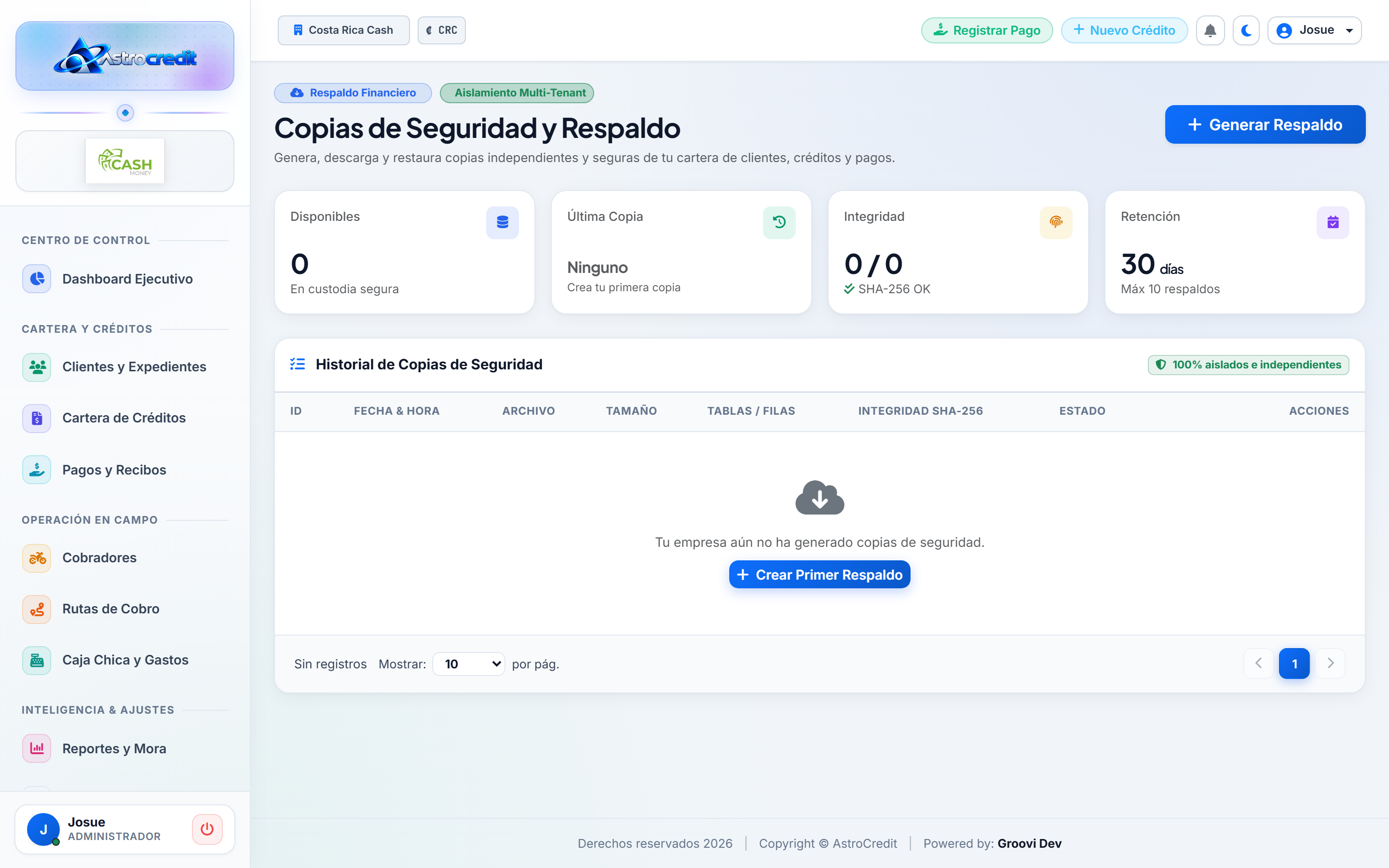Click the Aislamiento Multi-Tenant badge
This screenshot has height=868, width=1389.
(x=517, y=93)
